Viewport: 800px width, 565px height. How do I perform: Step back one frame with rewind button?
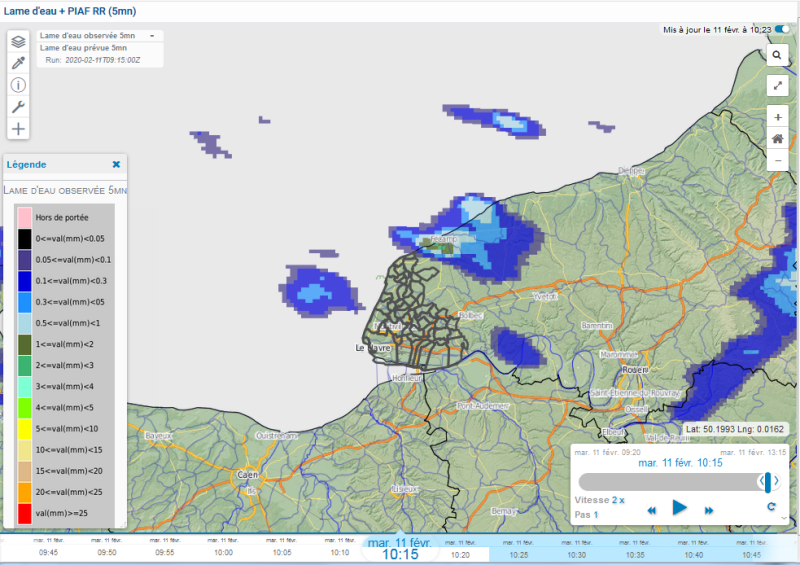[651, 509]
